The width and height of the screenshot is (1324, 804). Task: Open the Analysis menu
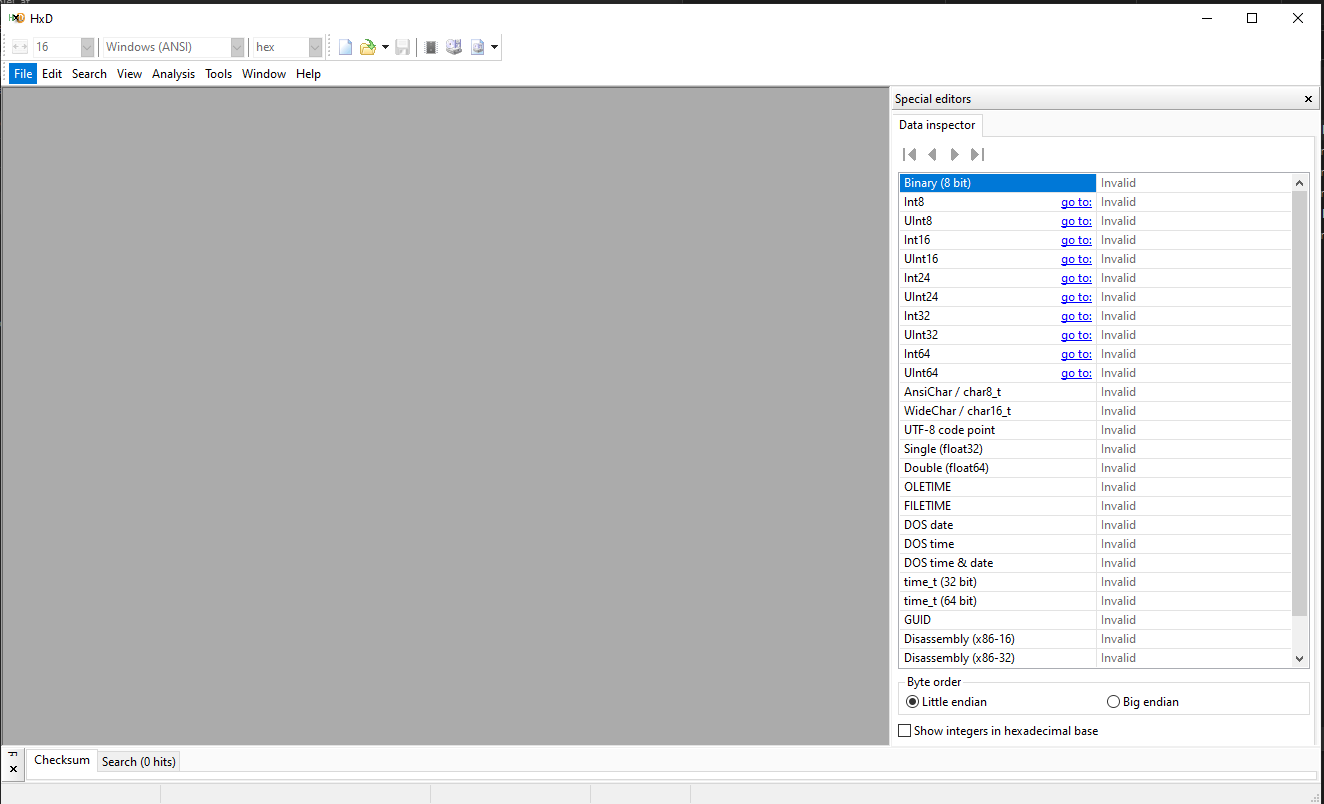tap(173, 74)
